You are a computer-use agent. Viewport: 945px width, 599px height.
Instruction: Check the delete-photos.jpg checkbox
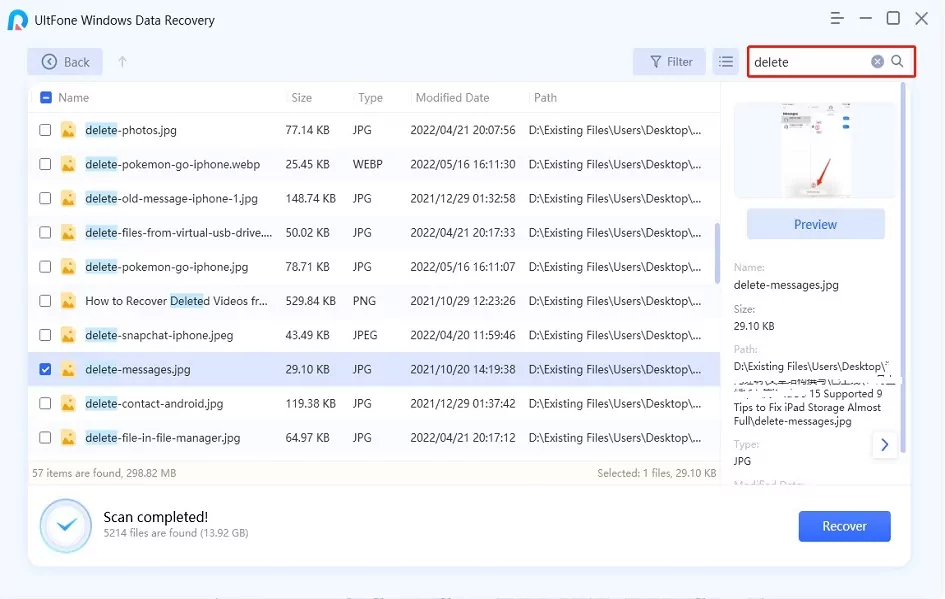click(x=45, y=130)
